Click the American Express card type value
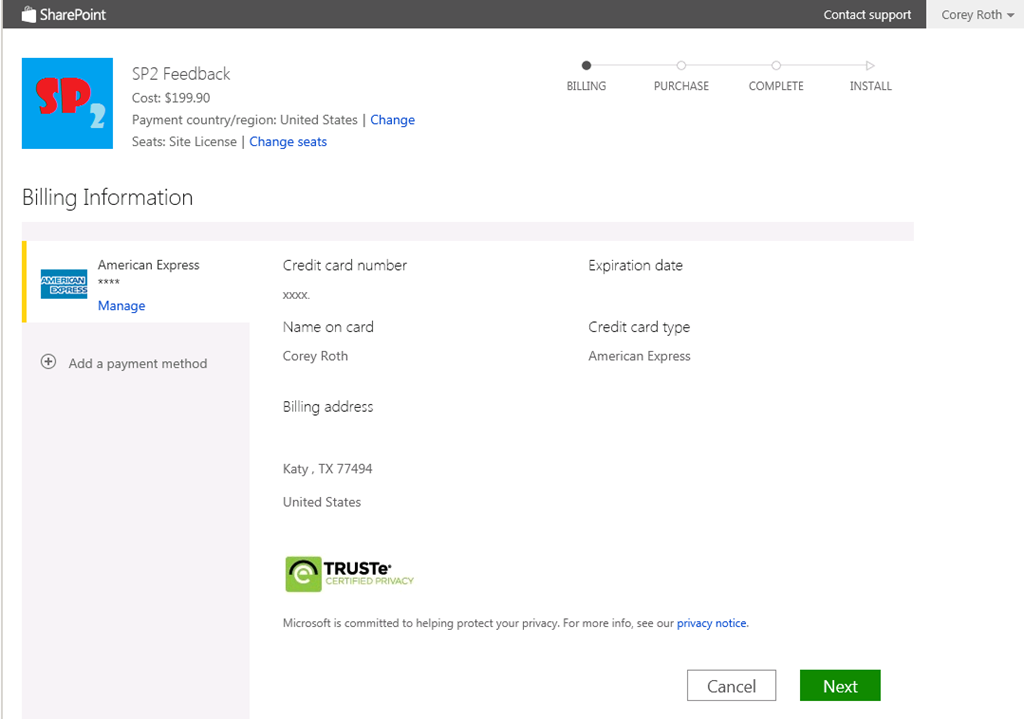This screenshot has width=1024, height=719. tap(639, 356)
